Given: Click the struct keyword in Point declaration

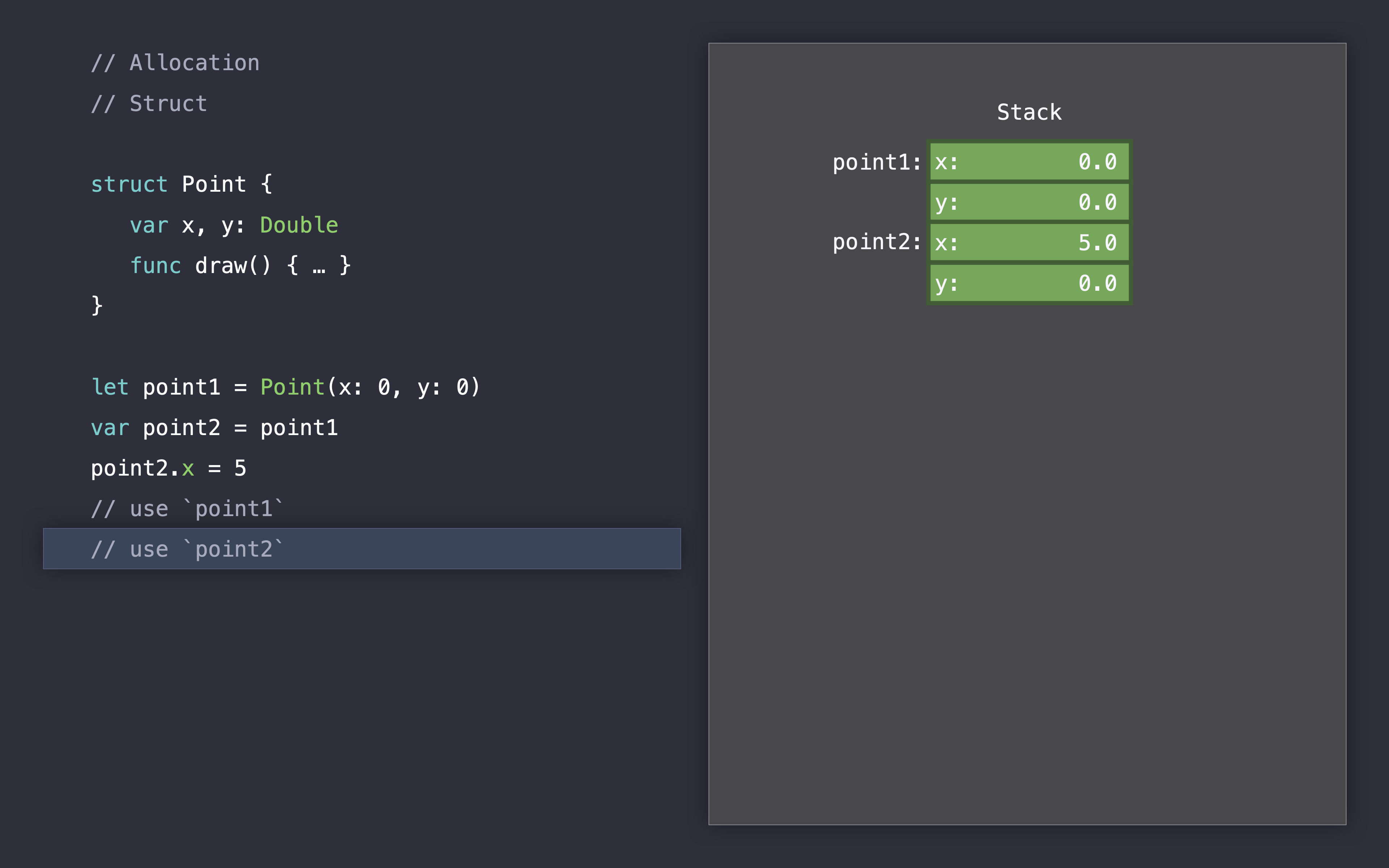Looking at the screenshot, I should pos(129,184).
